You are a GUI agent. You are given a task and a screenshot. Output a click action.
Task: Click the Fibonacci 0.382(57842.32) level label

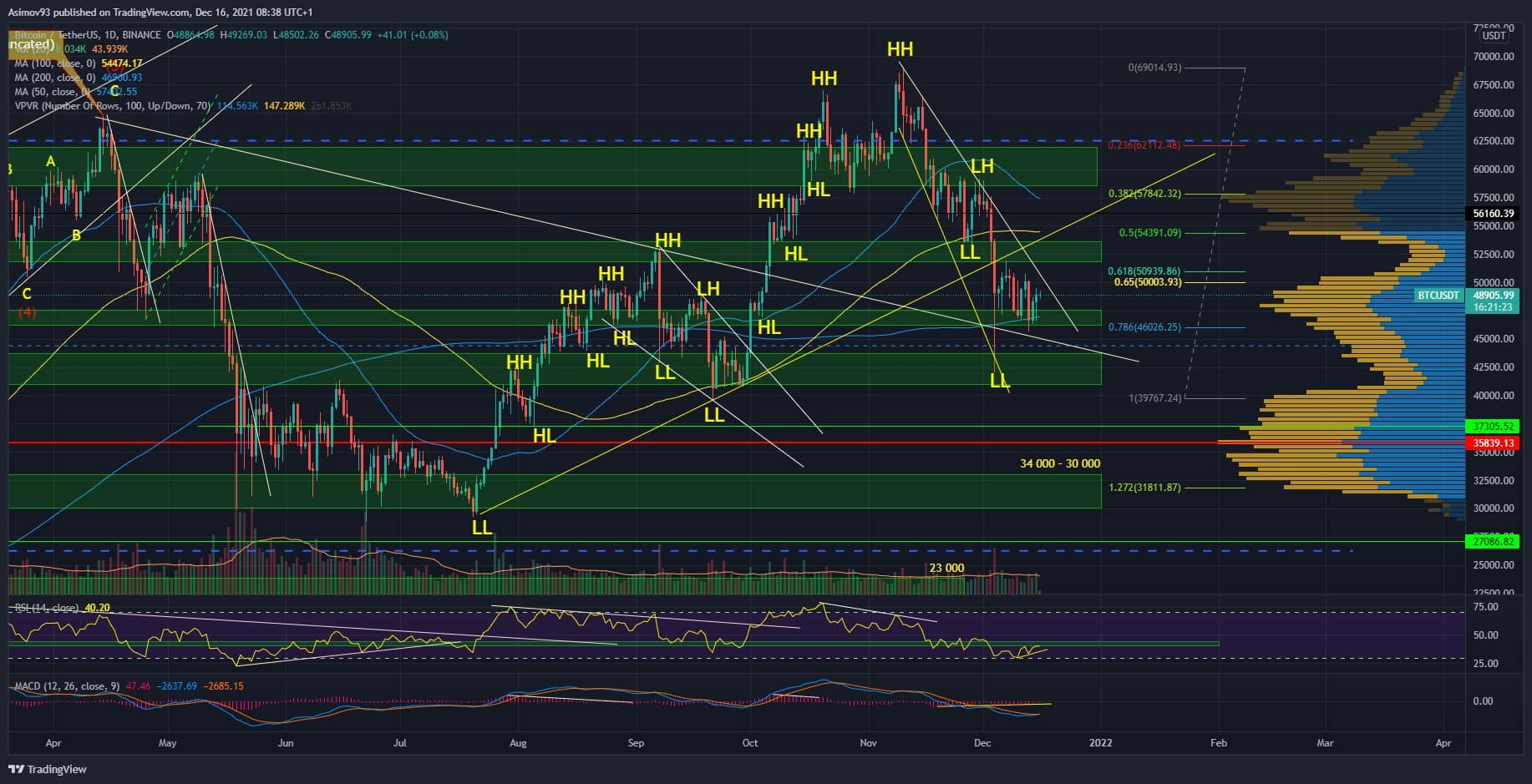[x=1144, y=194]
